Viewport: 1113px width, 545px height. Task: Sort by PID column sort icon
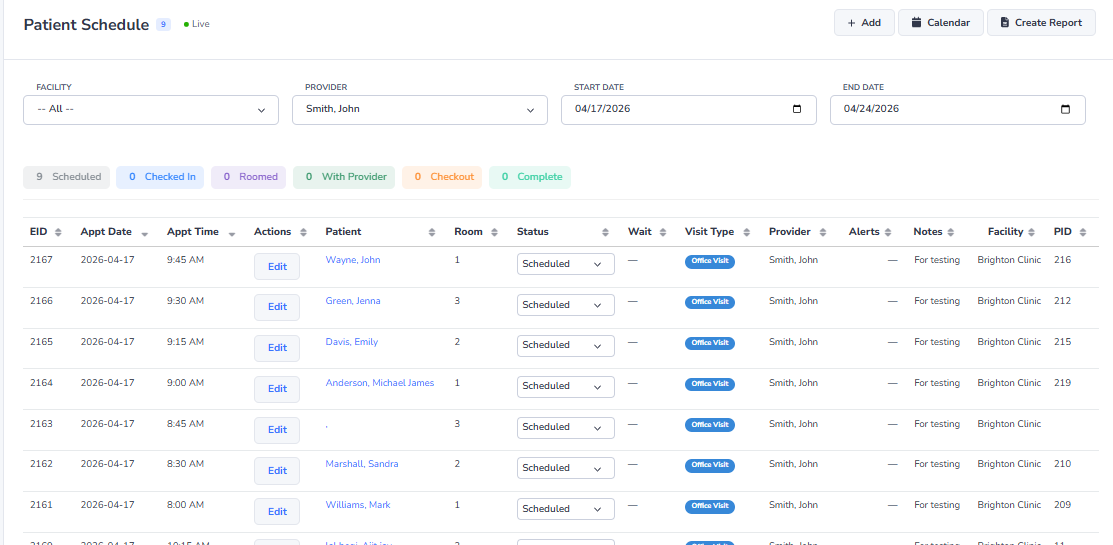[x=1083, y=232]
